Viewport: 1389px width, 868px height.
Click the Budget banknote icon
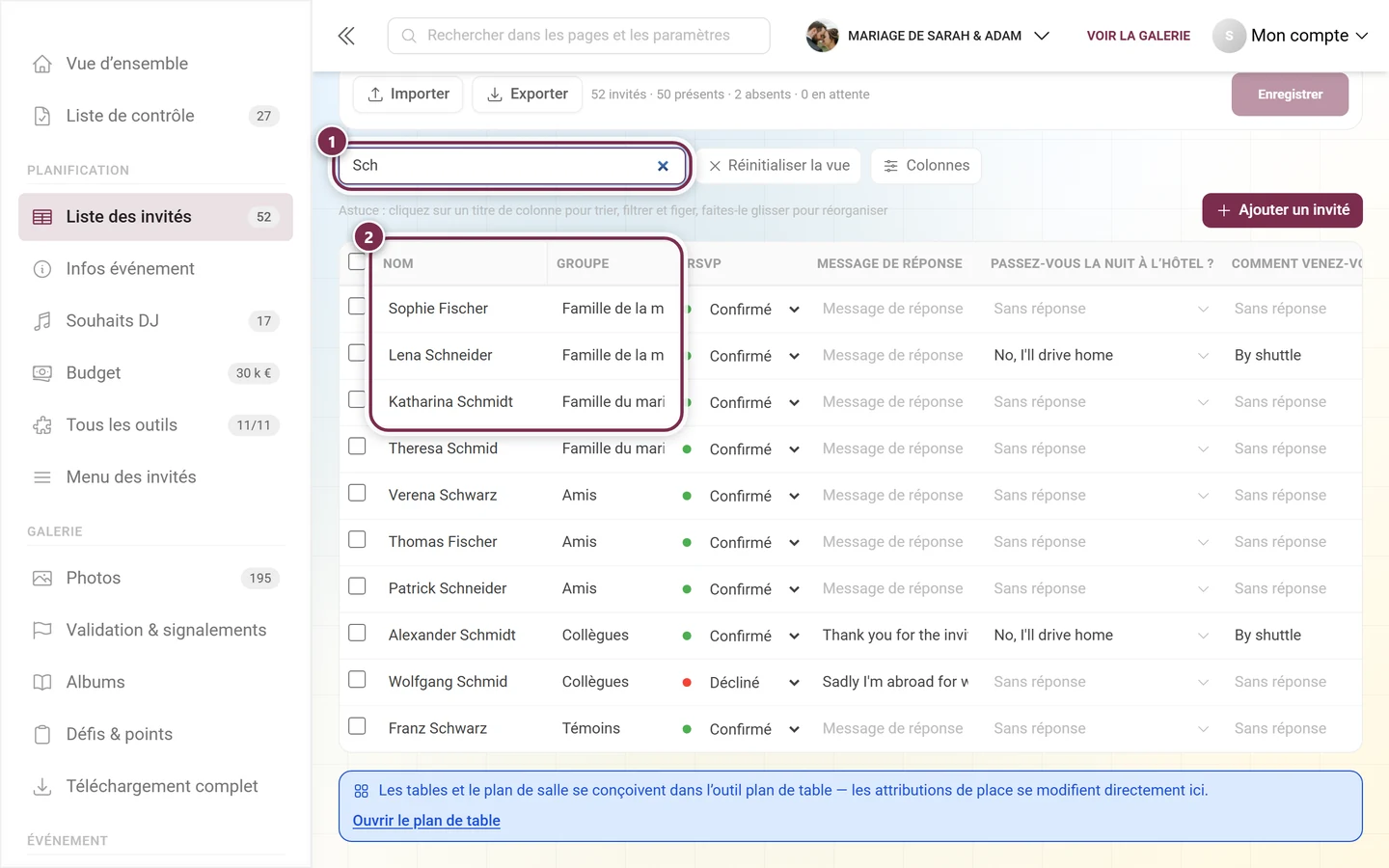click(42, 373)
